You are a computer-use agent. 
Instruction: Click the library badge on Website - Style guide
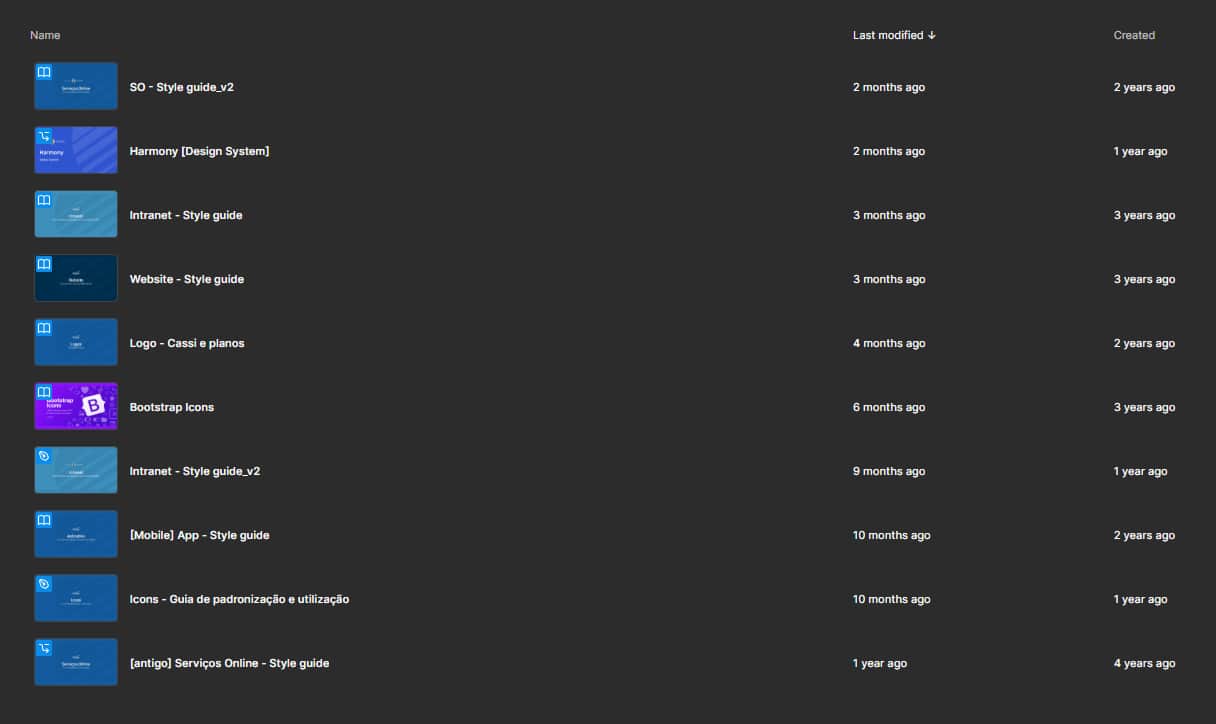click(43, 264)
